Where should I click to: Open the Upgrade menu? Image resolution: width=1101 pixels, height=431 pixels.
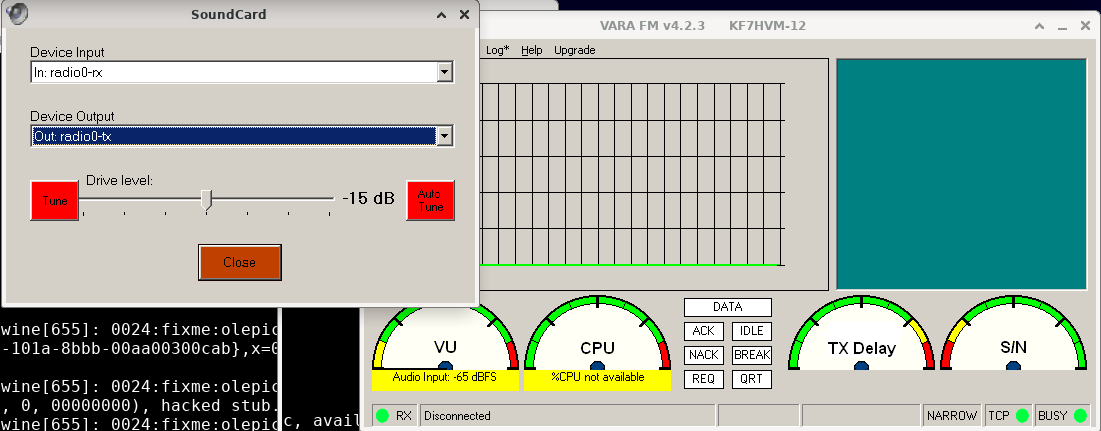574,50
